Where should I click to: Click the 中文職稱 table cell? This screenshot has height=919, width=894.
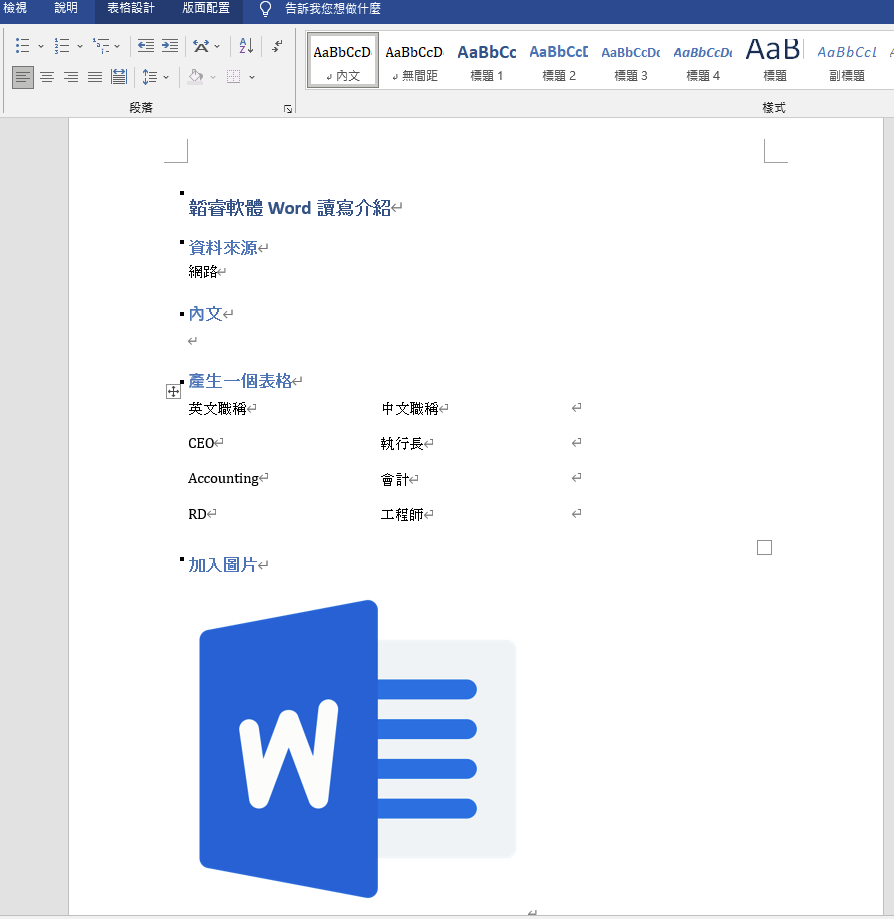pos(410,409)
